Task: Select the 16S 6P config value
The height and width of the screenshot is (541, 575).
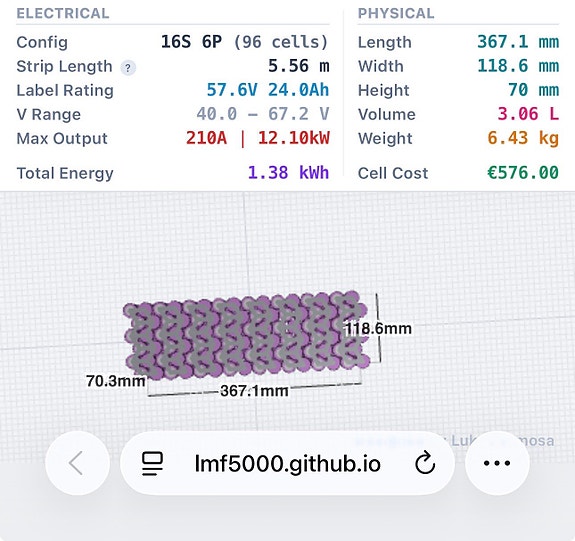Action: tap(191, 42)
